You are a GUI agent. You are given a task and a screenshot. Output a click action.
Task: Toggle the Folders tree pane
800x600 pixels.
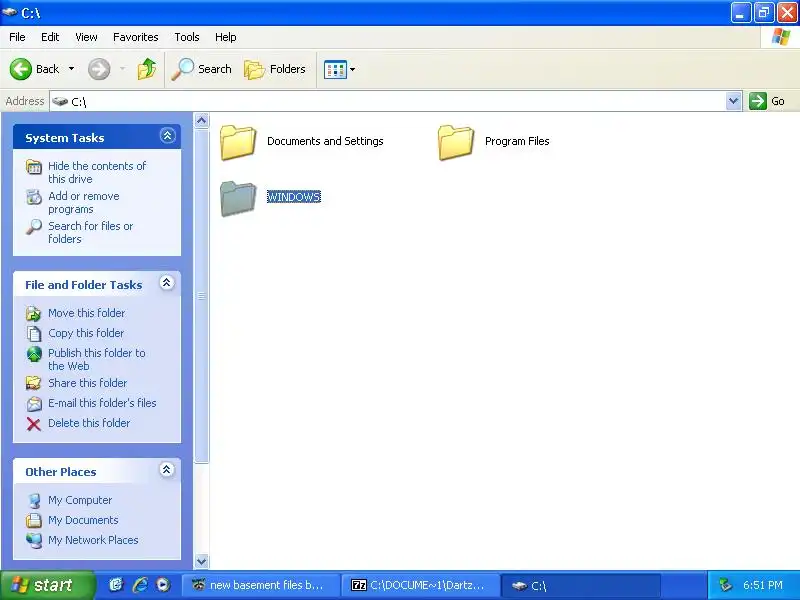275,69
